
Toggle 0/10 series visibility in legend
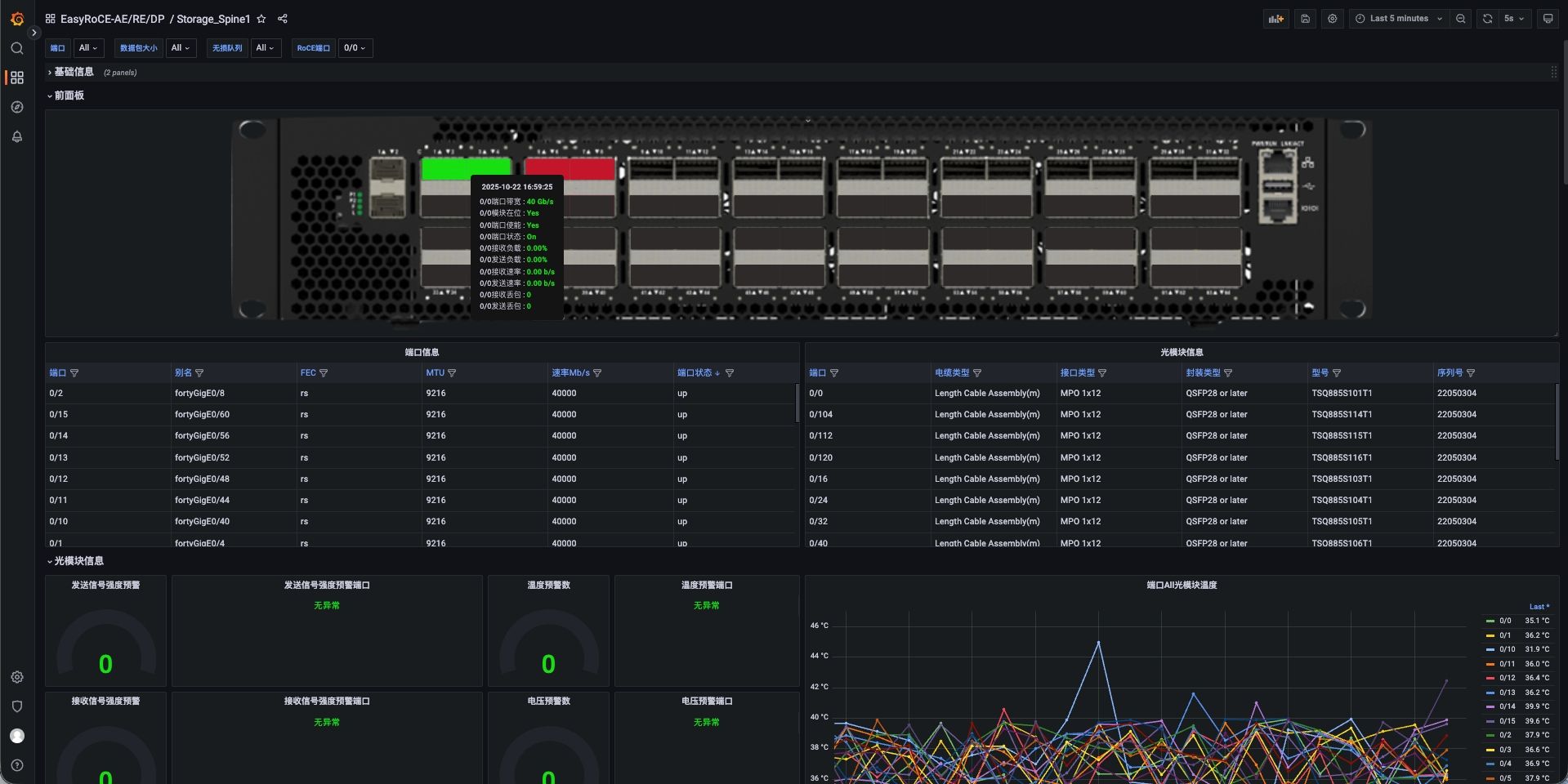tap(1507, 649)
